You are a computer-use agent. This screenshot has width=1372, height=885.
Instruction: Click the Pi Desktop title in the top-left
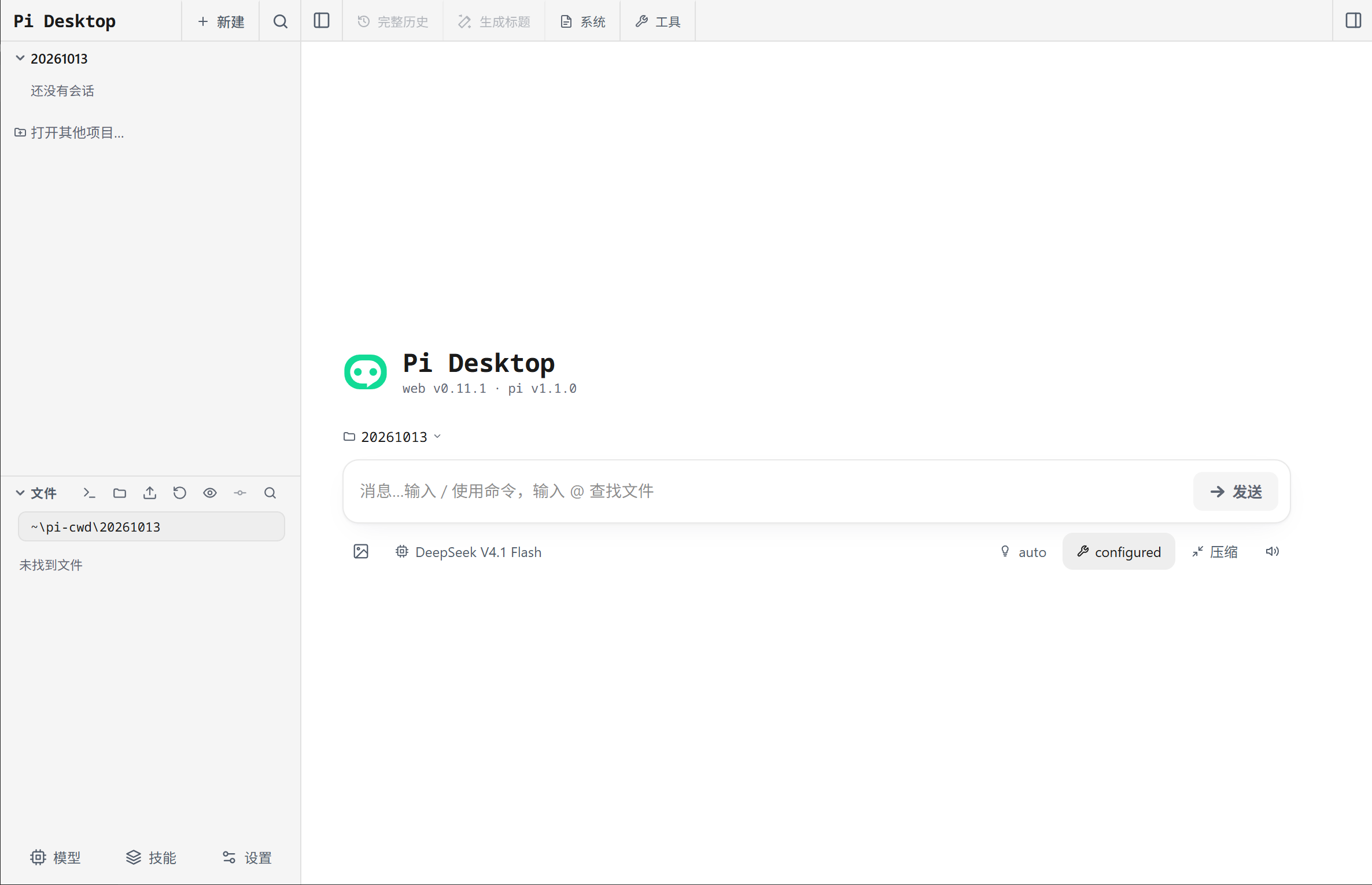(65, 21)
